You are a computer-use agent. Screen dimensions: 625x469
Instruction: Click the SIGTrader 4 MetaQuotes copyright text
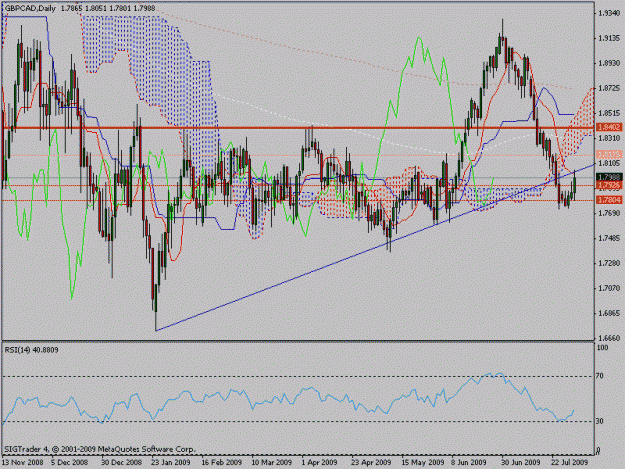point(100,449)
